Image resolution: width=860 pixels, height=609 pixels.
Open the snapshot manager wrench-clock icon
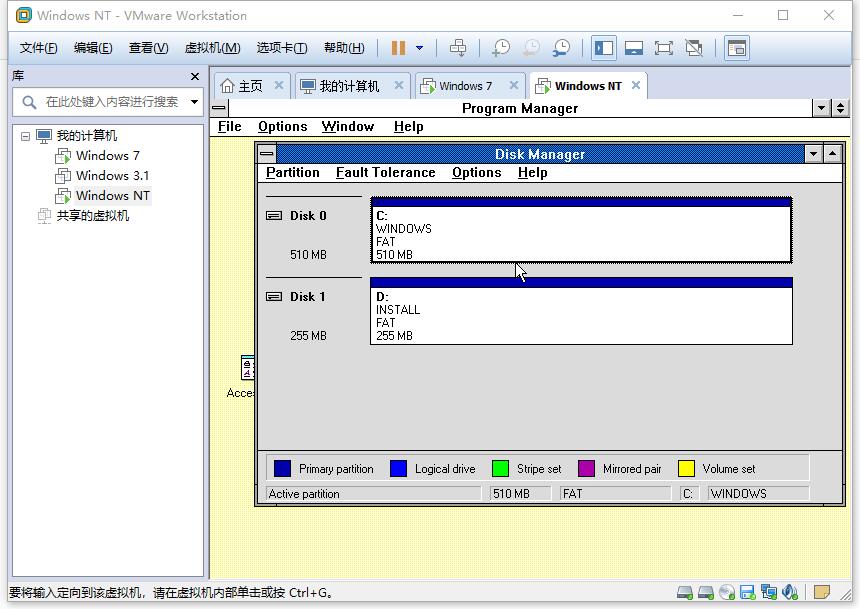coord(561,48)
